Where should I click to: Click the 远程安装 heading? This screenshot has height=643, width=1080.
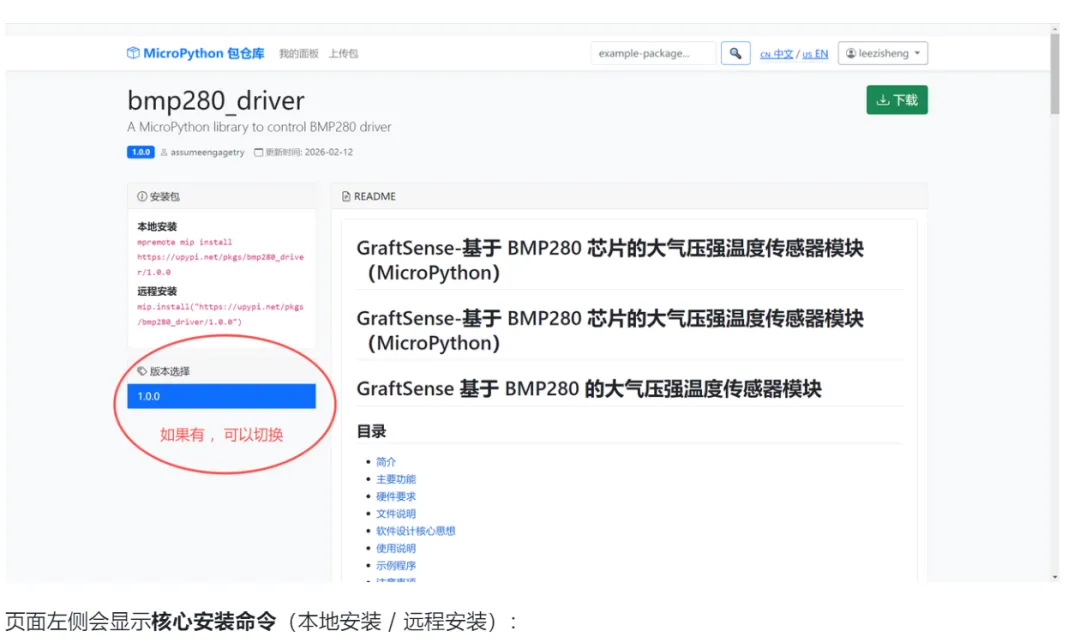(x=157, y=291)
